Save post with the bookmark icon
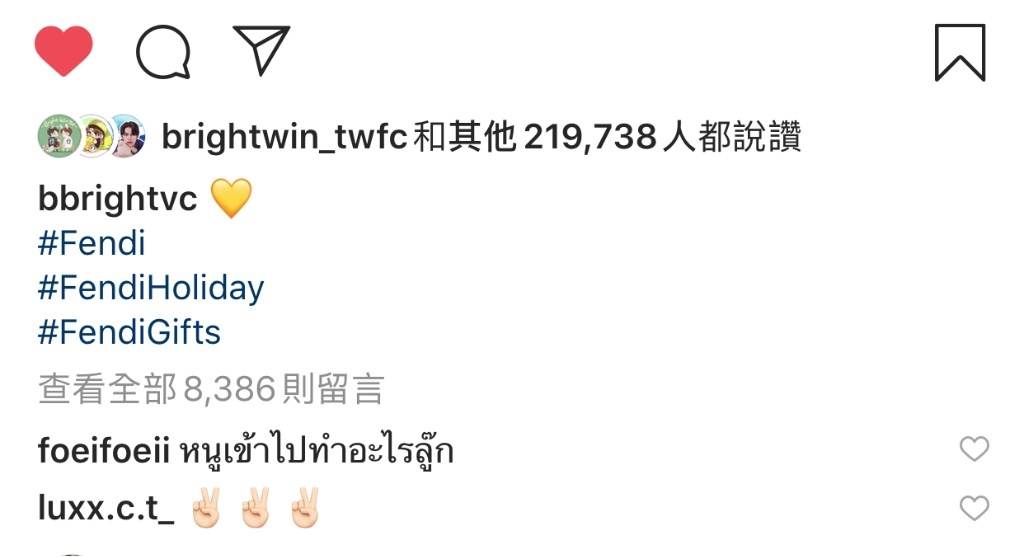Screen dimensions: 1024x557 [x=959, y=52]
